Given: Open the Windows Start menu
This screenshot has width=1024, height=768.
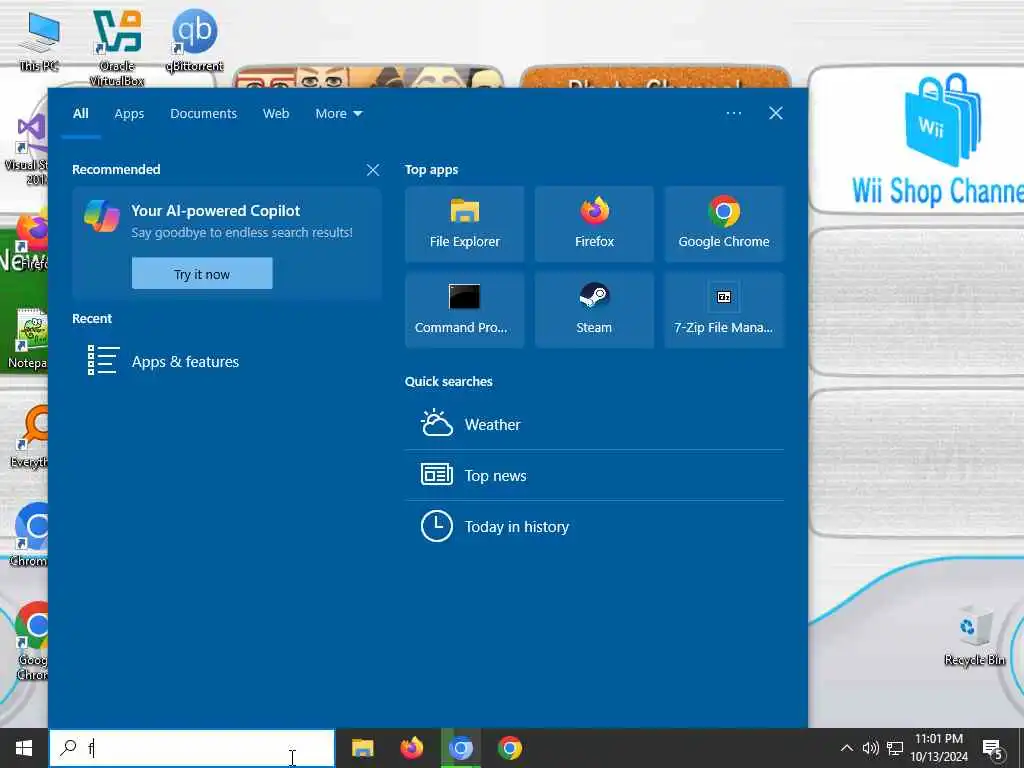Looking at the screenshot, I should tap(24, 748).
